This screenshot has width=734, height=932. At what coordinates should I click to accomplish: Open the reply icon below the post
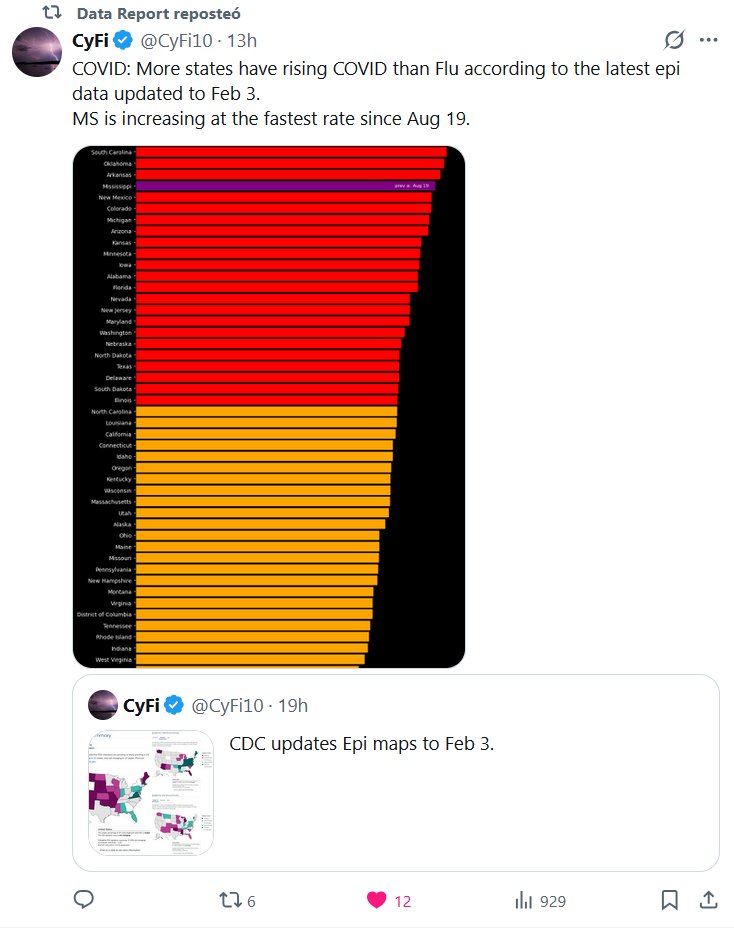coord(84,900)
